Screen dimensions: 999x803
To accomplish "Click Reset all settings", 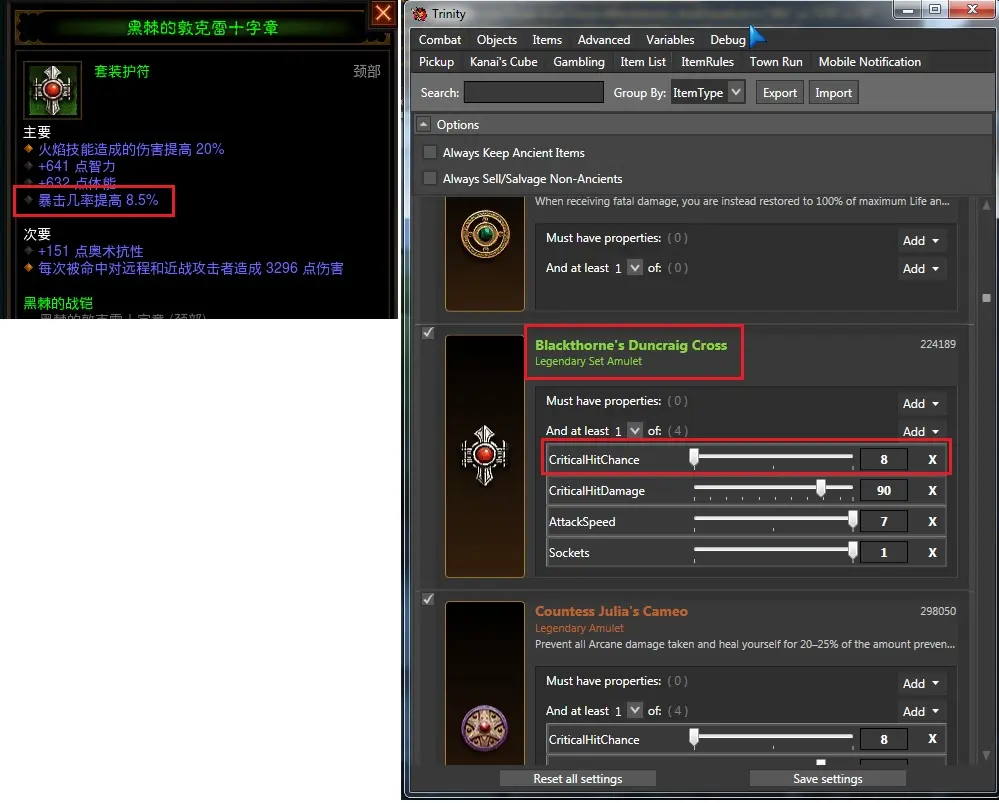I will click(578, 779).
